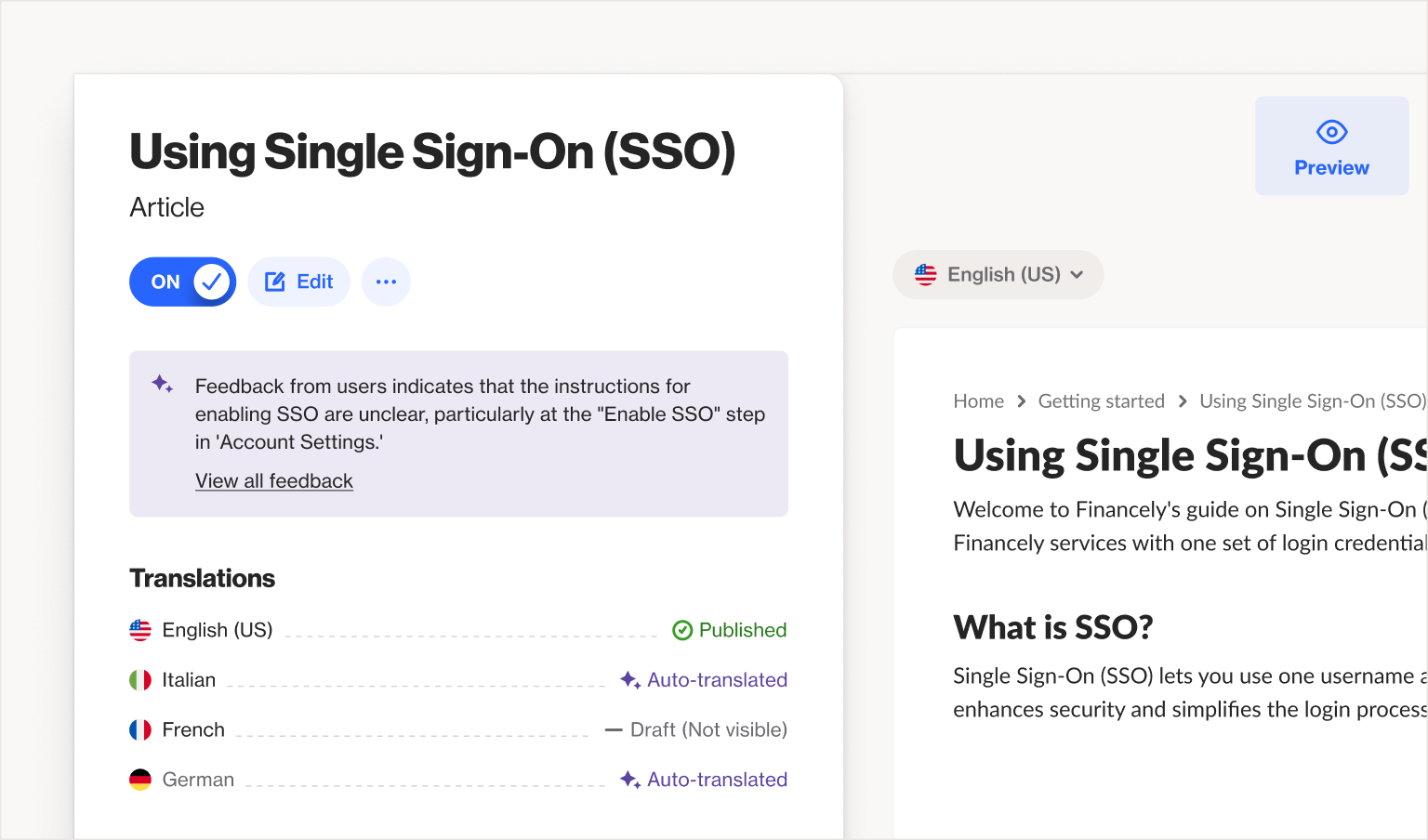Click the German flag icon

[x=140, y=780]
